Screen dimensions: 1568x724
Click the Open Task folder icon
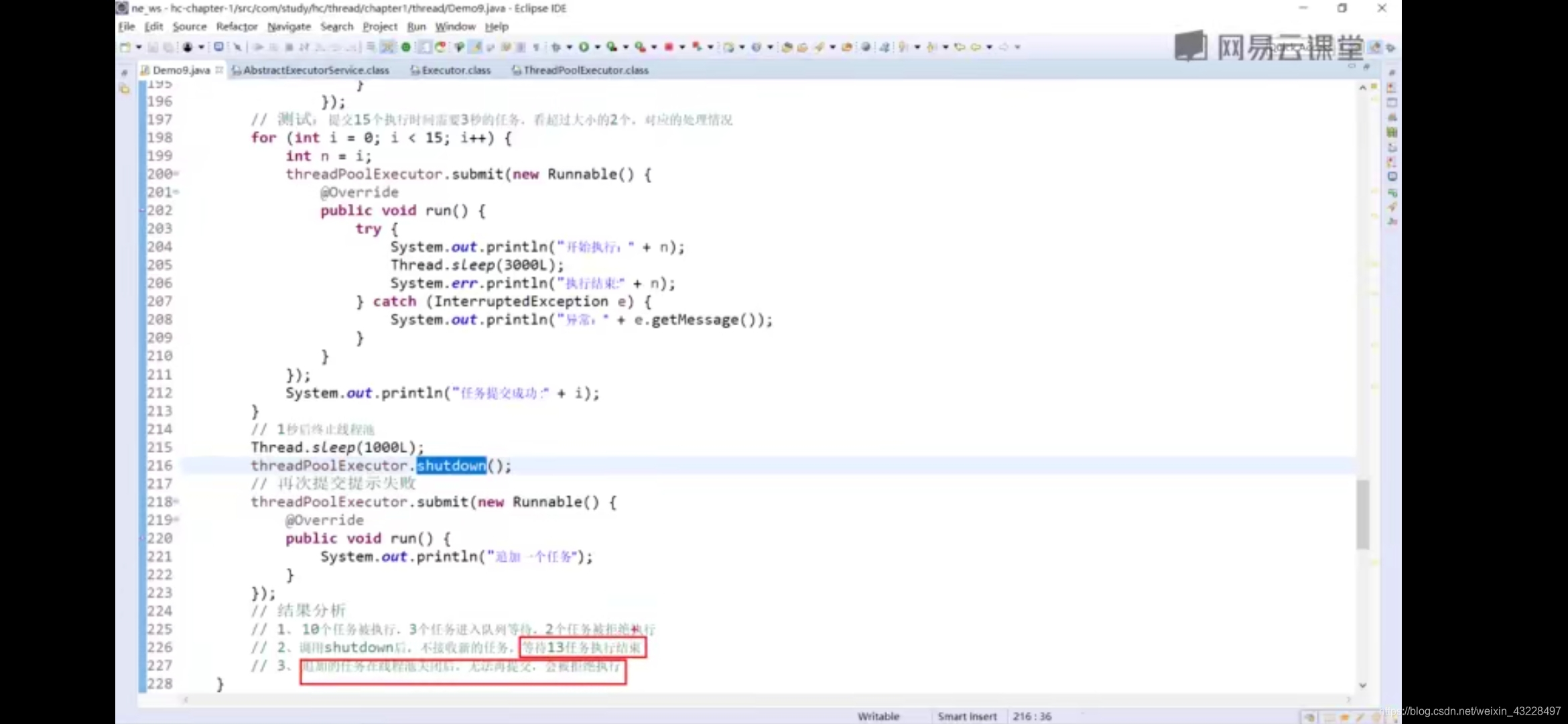802,47
